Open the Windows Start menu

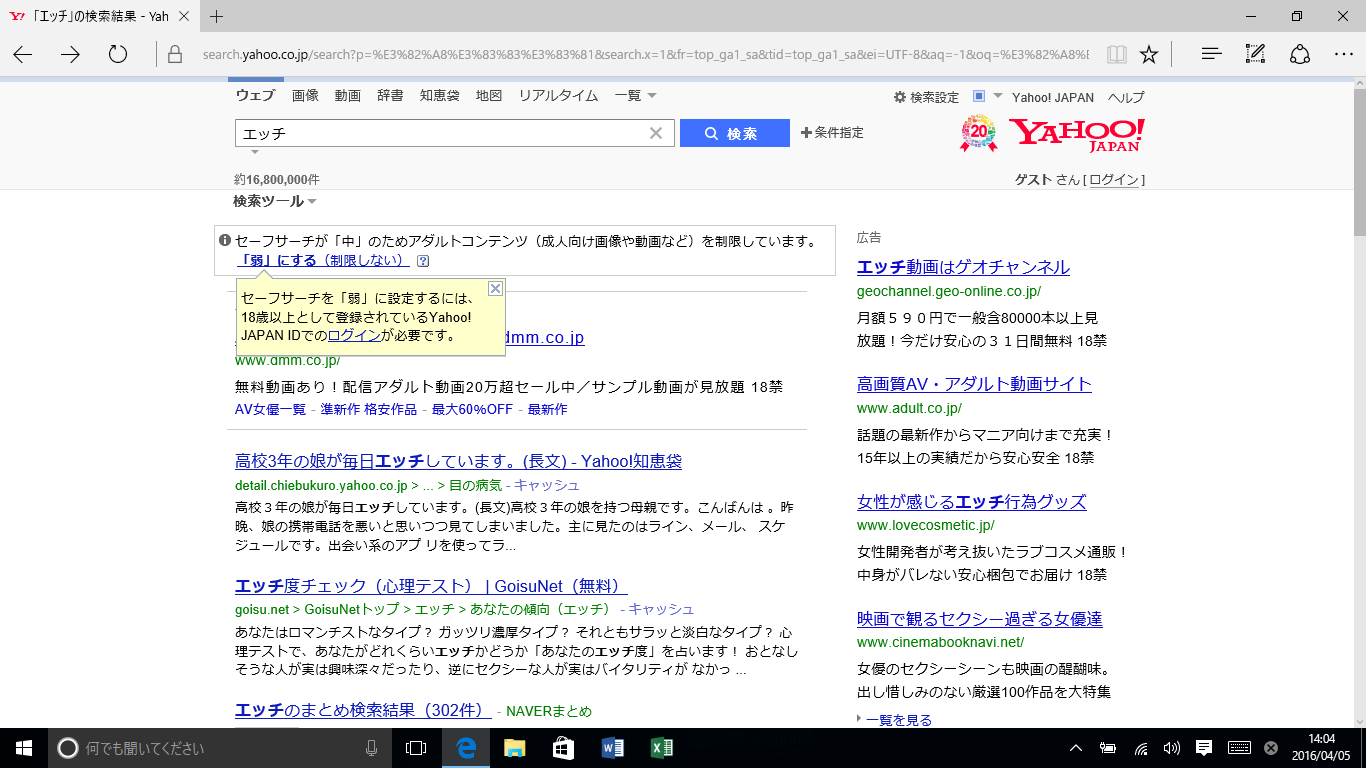click(24, 747)
